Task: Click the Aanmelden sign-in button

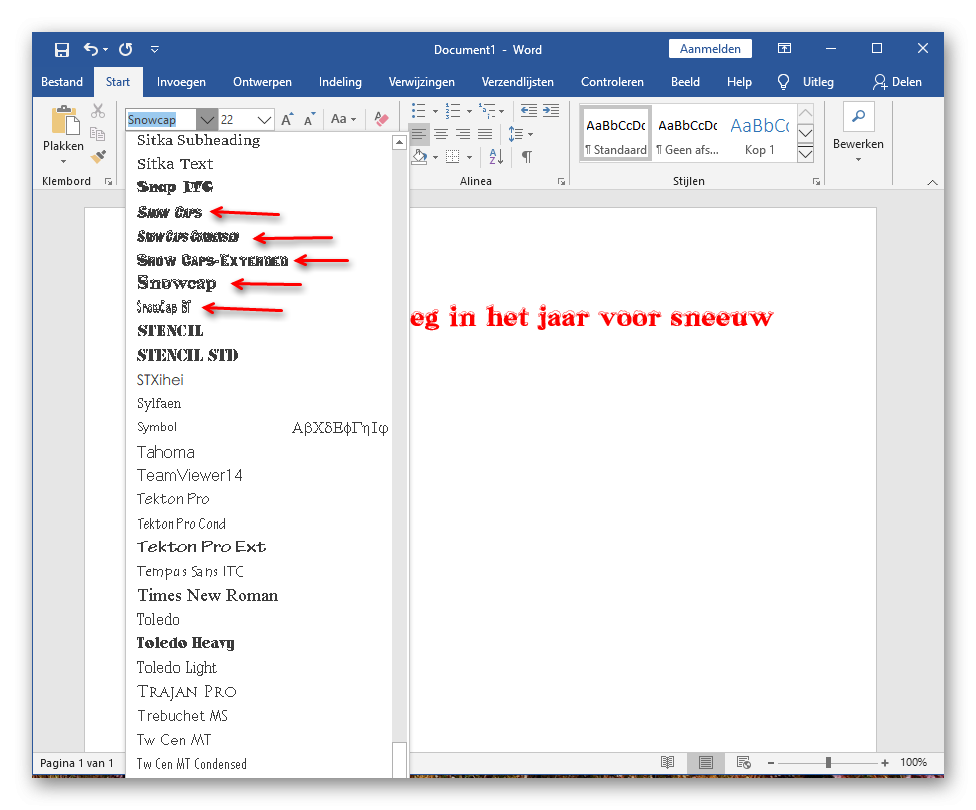Action: click(710, 49)
